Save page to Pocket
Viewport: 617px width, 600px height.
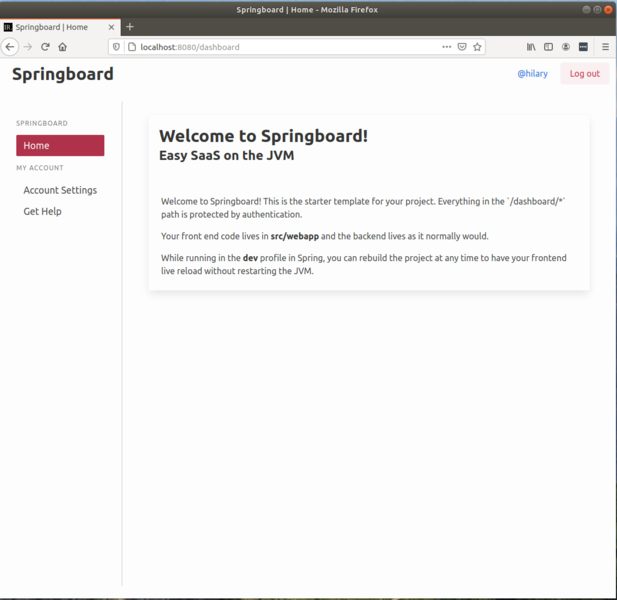[x=462, y=47]
